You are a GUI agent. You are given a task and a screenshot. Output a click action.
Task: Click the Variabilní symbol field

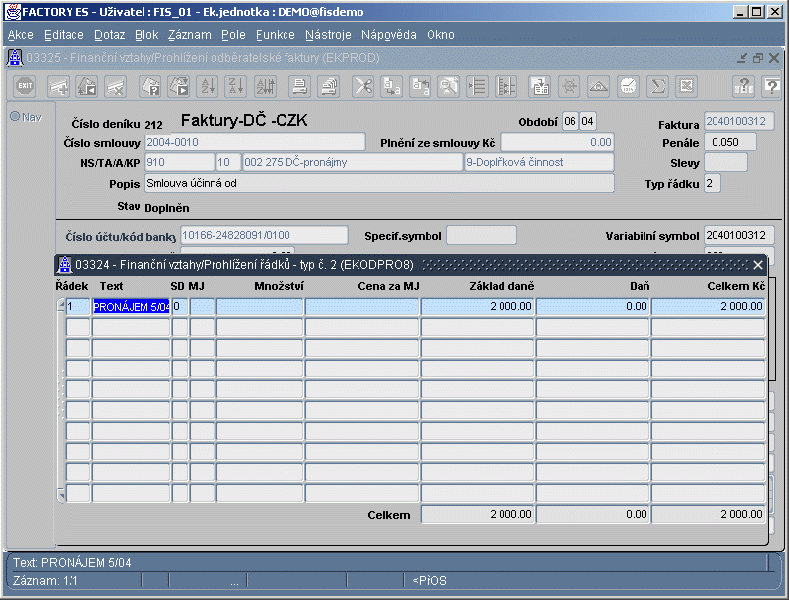pos(739,235)
